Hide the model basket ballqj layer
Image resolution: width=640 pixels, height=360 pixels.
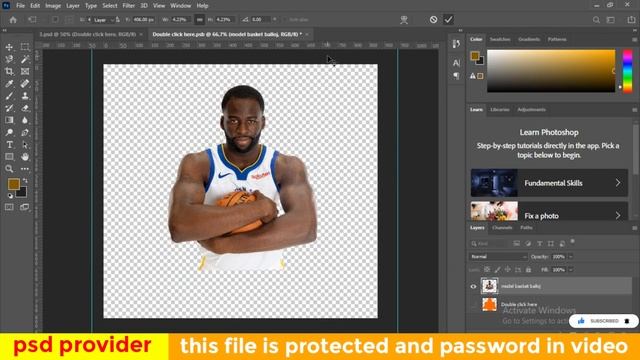click(473, 286)
